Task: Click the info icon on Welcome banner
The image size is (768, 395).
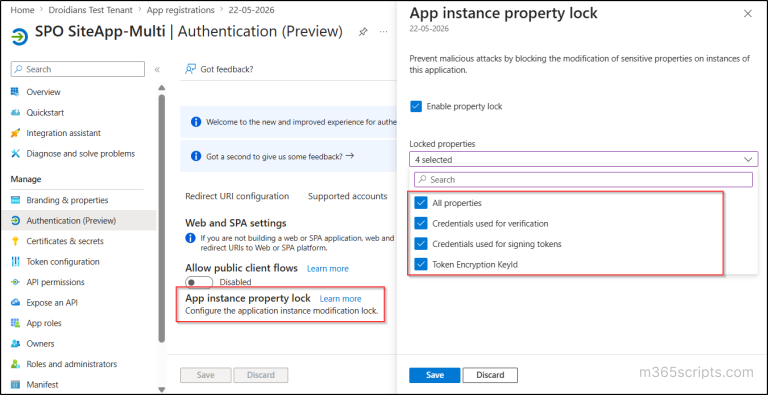Action: point(195,122)
